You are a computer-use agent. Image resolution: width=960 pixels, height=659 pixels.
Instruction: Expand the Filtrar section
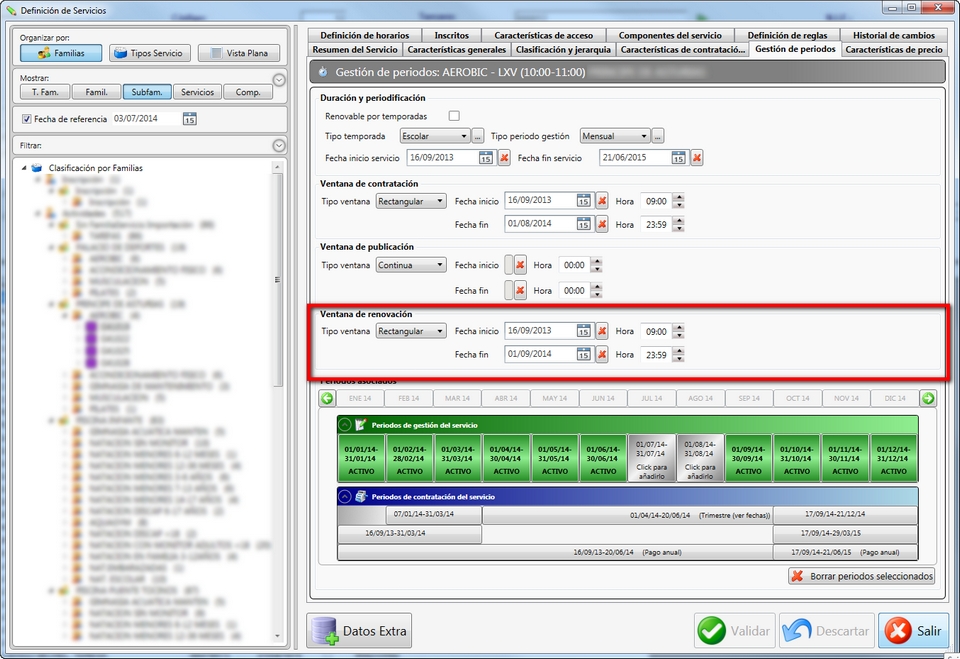(x=279, y=146)
